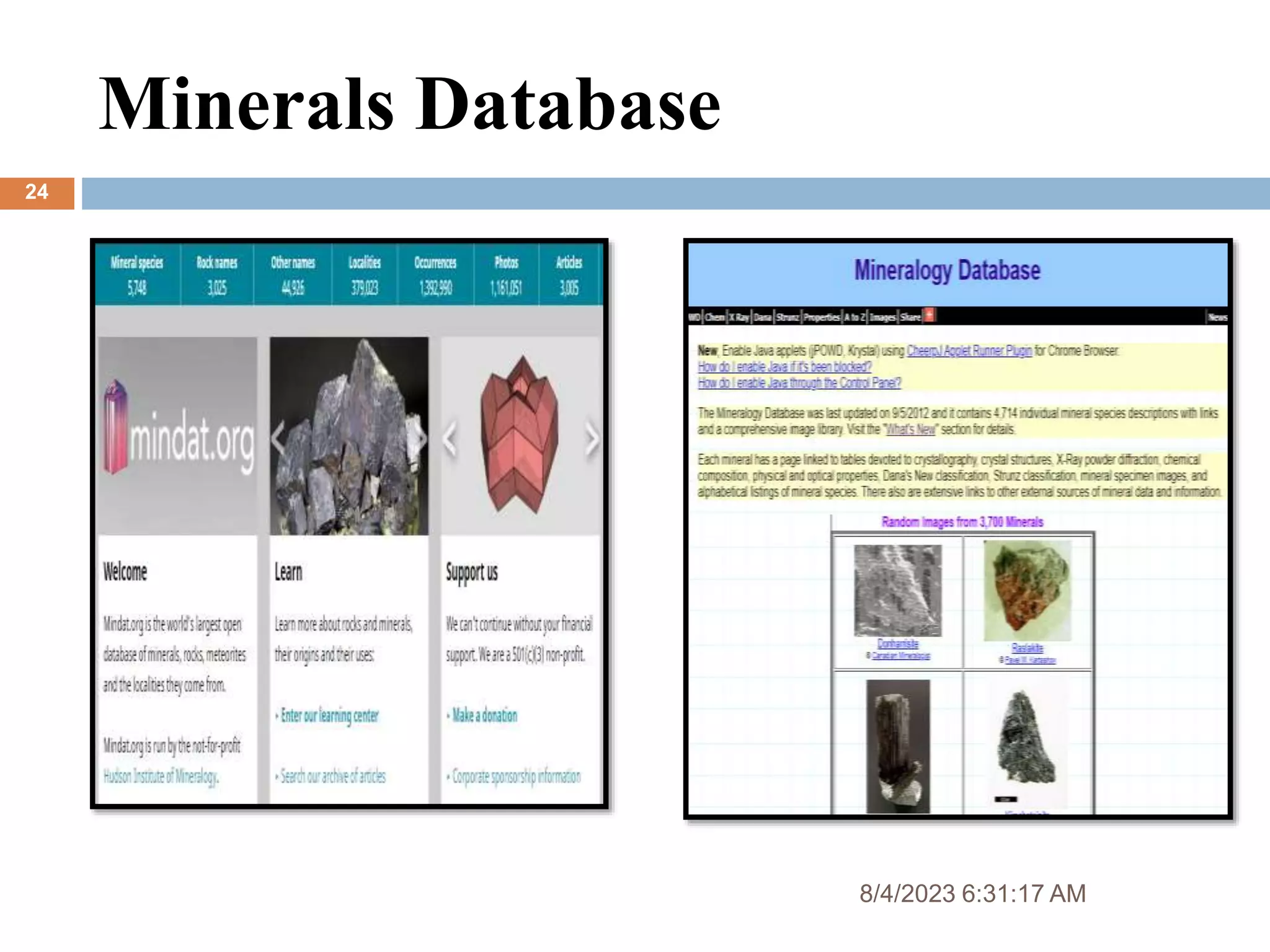Image resolution: width=1270 pixels, height=952 pixels.
Task: Click 'Search our archive of articles' link
Action: click(333, 776)
